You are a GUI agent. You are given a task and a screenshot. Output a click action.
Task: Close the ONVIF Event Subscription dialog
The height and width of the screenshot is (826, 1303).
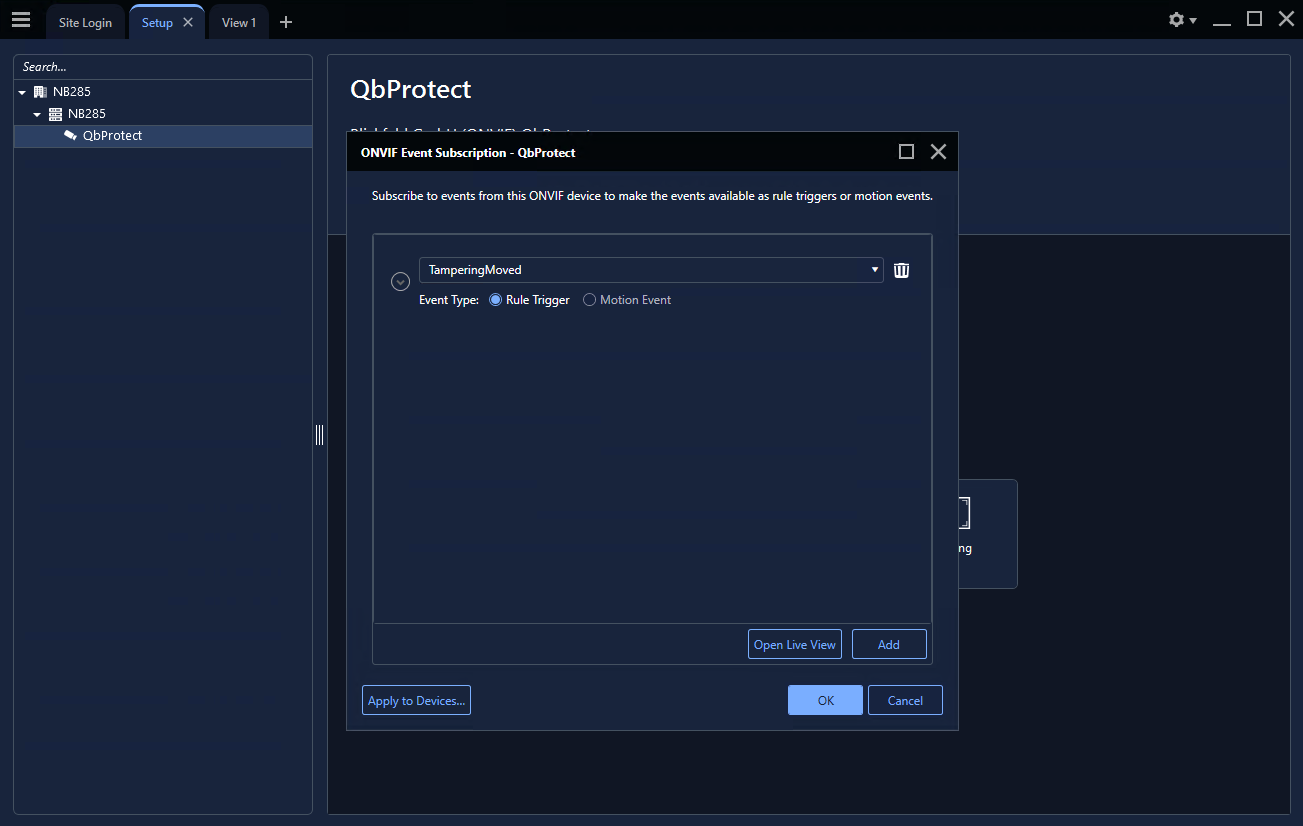(938, 152)
